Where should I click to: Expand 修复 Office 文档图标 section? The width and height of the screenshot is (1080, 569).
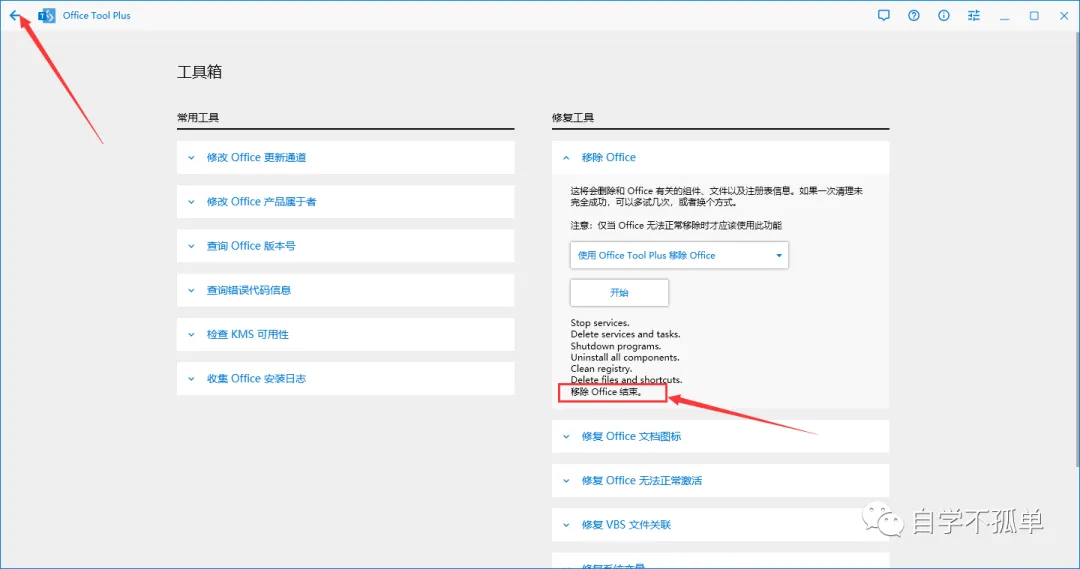coord(720,436)
